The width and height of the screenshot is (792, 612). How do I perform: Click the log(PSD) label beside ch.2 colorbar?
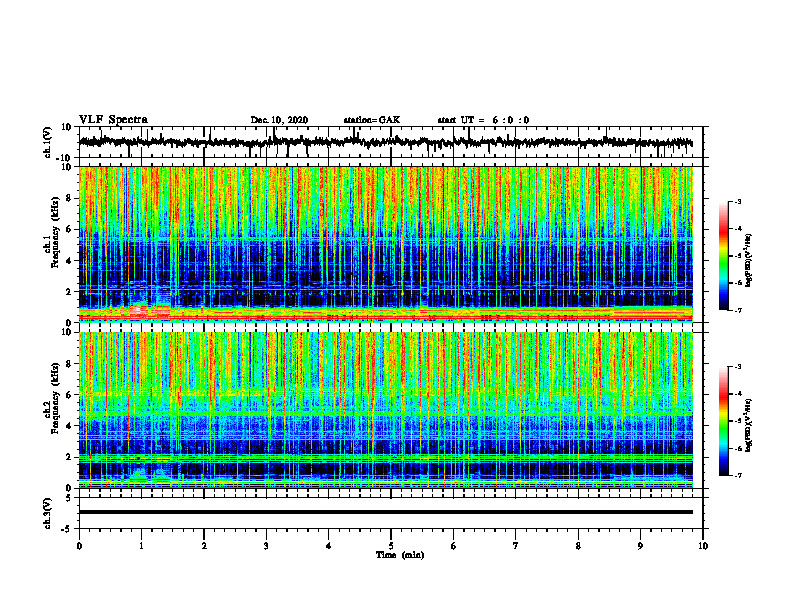click(x=749, y=425)
